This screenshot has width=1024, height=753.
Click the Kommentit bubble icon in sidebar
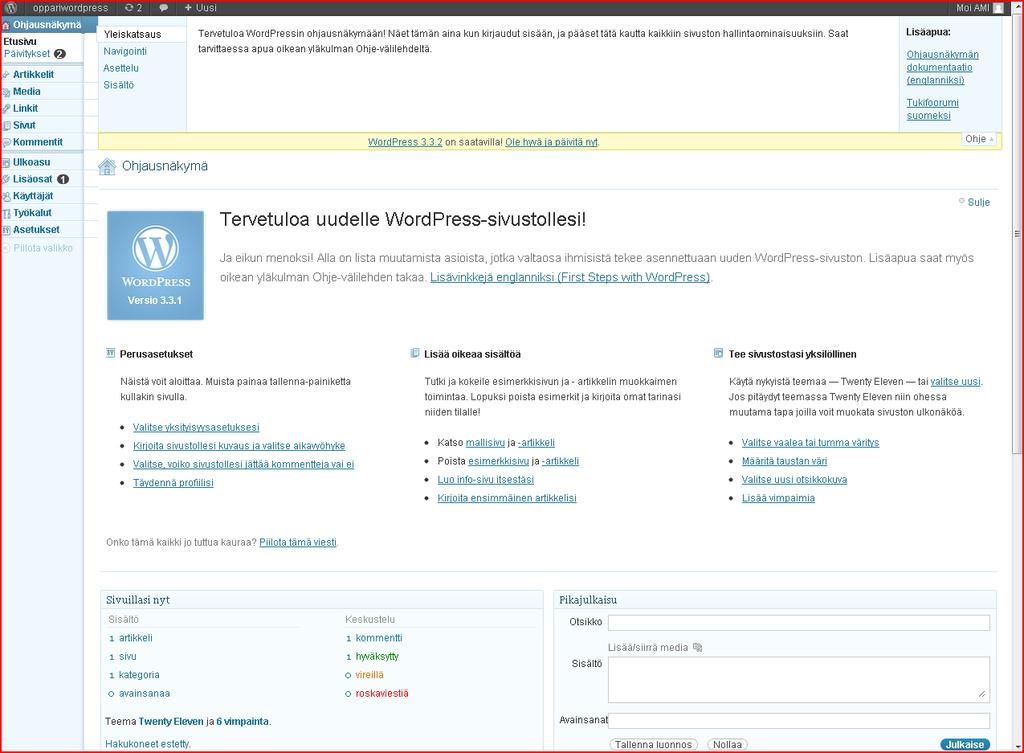6,142
